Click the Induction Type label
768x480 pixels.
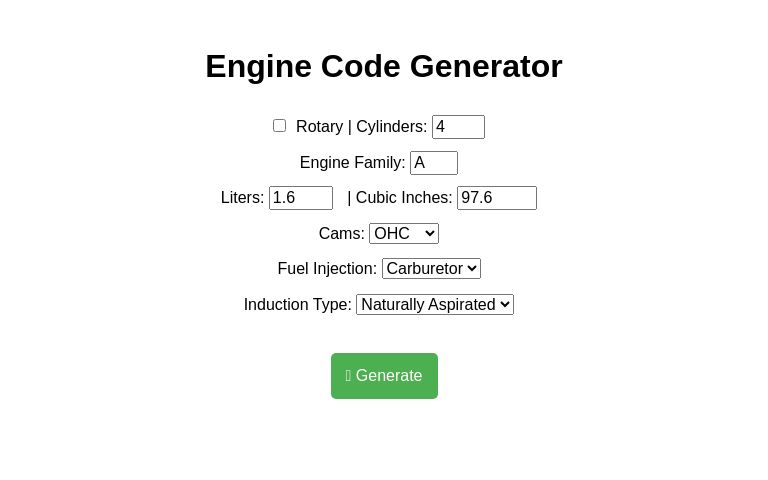click(x=297, y=304)
